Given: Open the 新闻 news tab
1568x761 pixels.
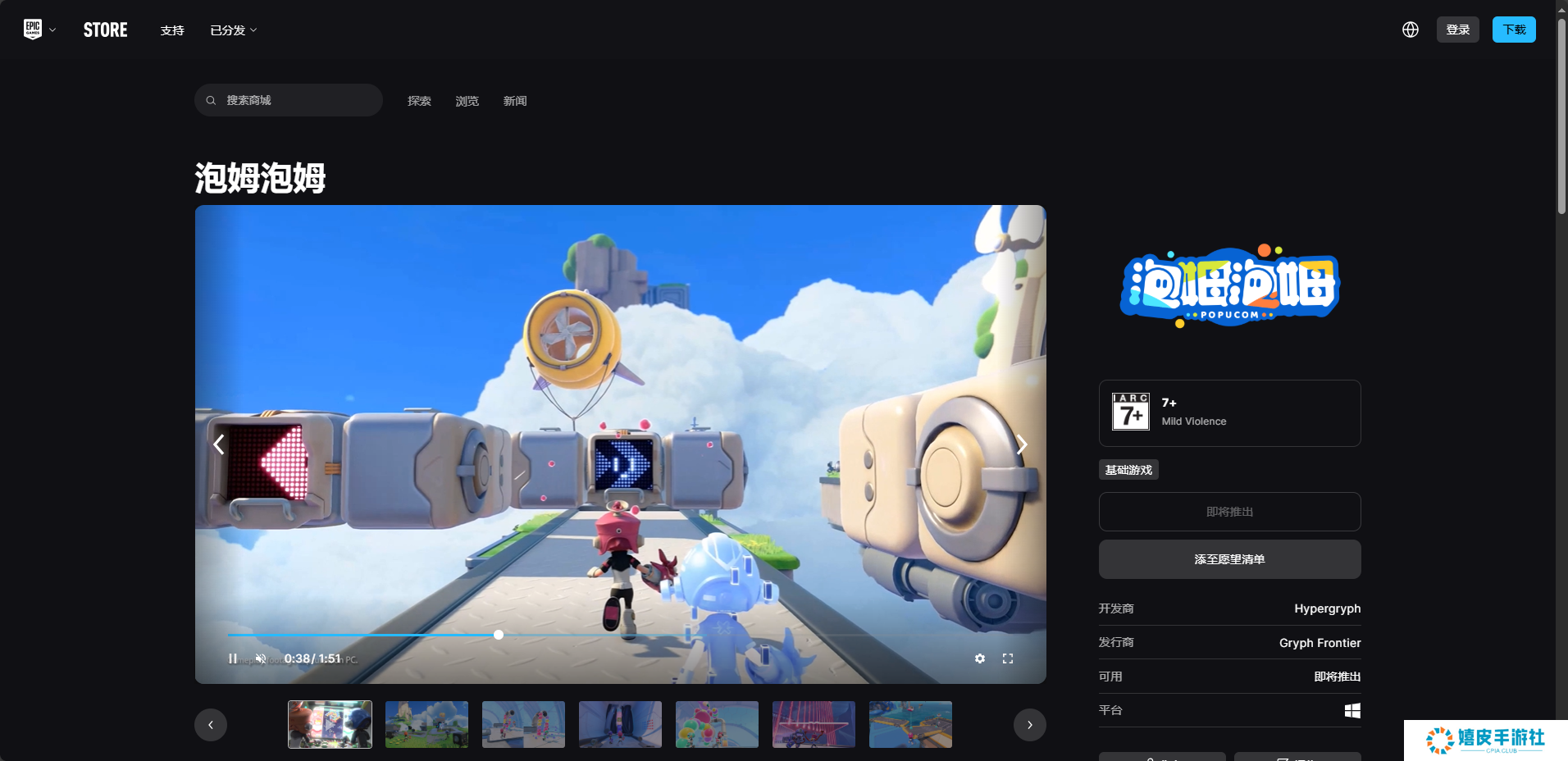Looking at the screenshot, I should [x=515, y=101].
